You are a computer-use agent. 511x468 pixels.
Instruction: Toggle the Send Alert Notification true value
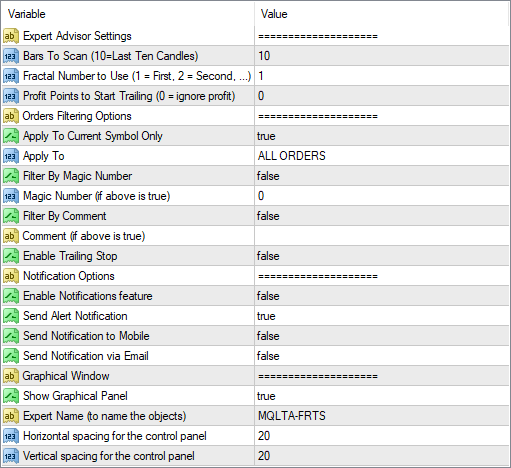(382, 316)
